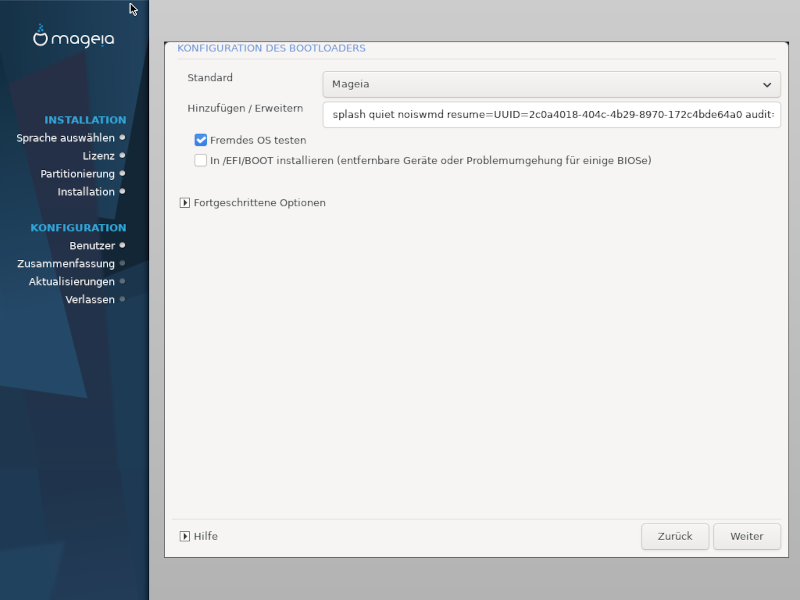Click the Verlassen step bullet indicator
This screenshot has width=800, height=600.
point(122,300)
